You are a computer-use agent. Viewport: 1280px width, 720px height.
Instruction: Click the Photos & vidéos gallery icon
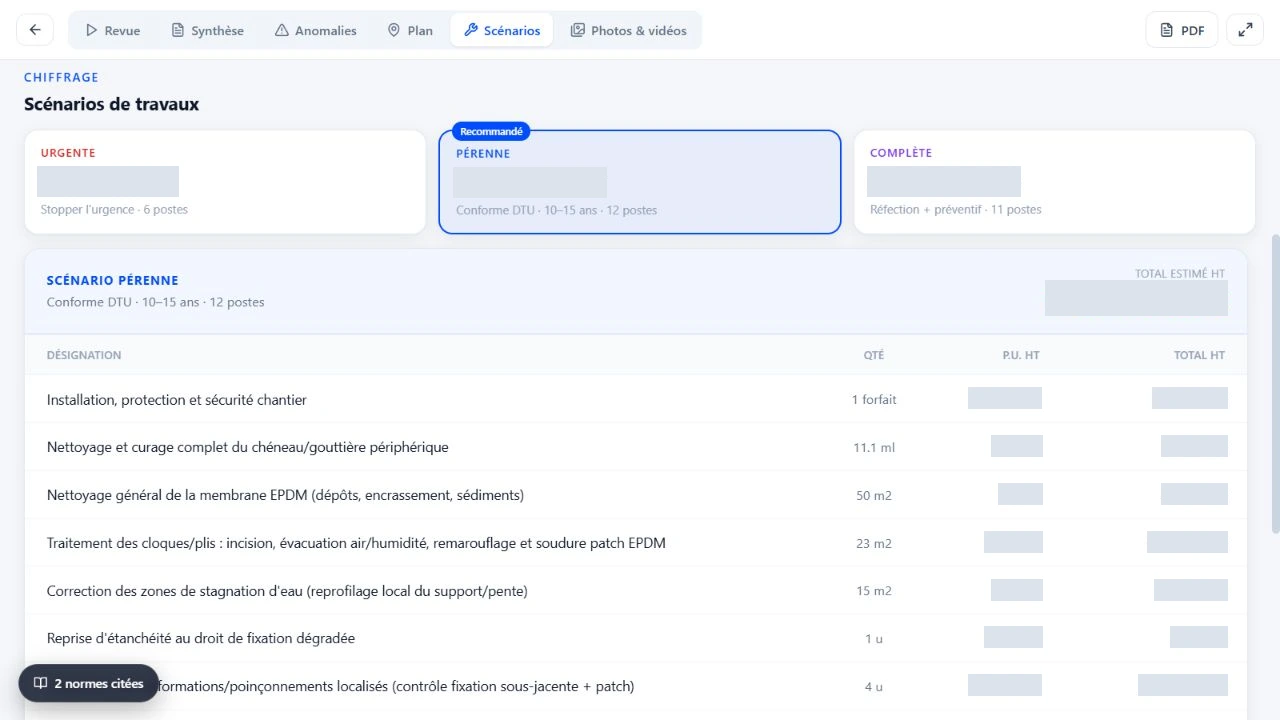click(x=578, y=31)
